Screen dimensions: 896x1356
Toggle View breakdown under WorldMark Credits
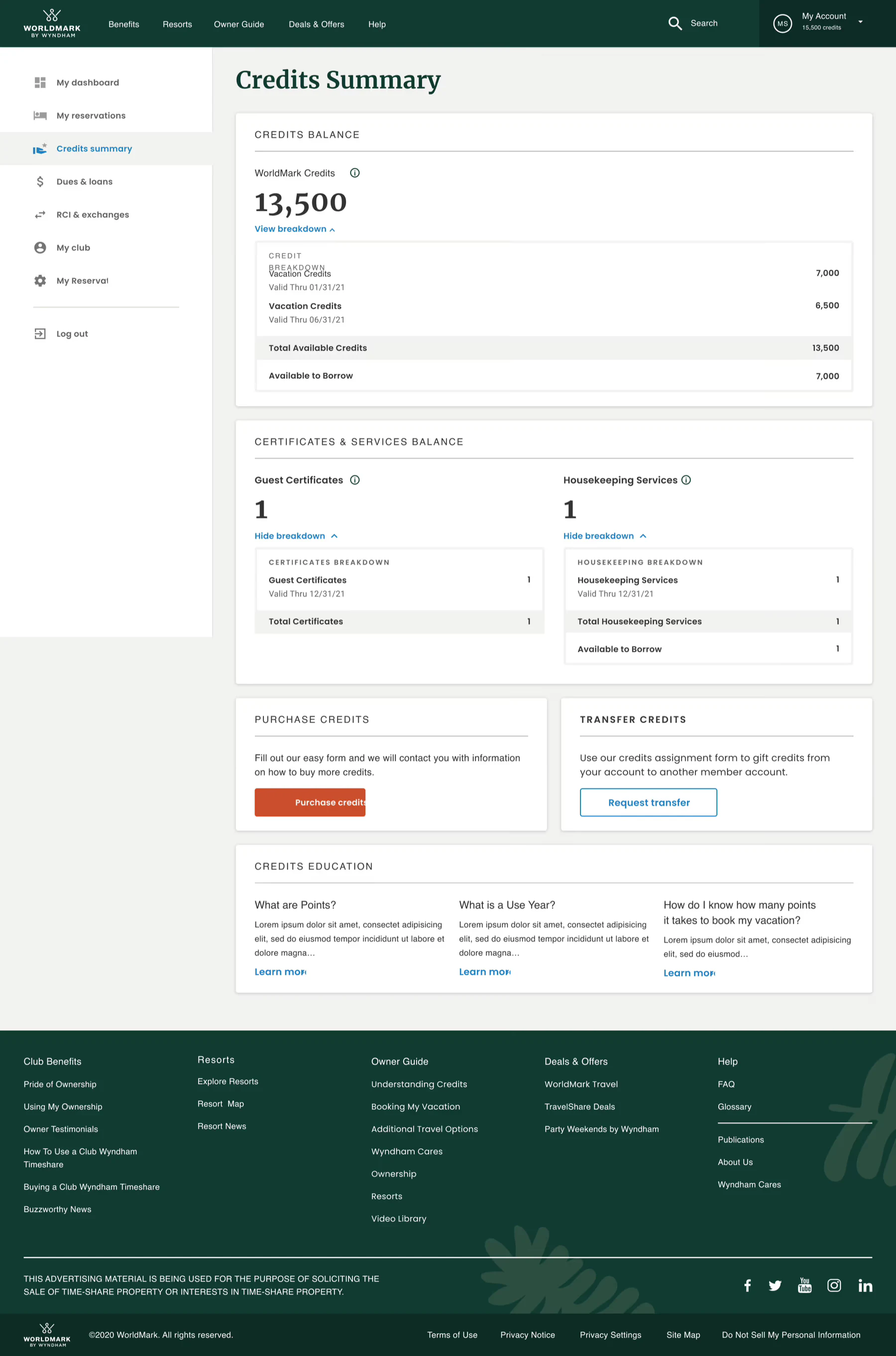[295, 229]
